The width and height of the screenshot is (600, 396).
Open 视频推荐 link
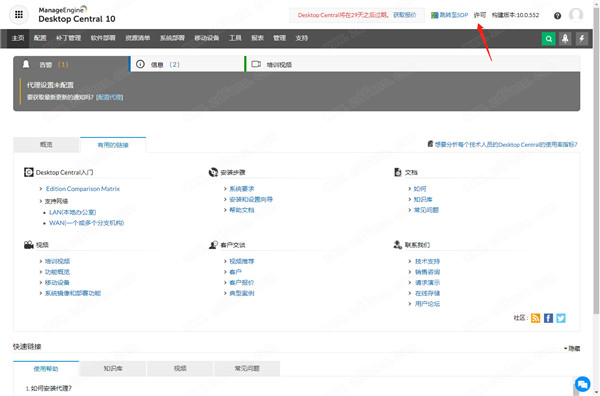coord(241,261)
